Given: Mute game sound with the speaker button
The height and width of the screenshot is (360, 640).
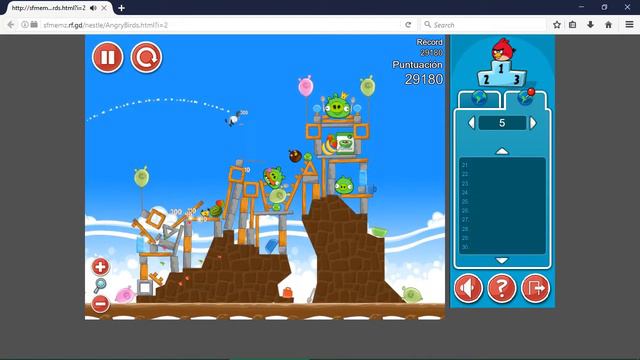Looking at the screenshot, I should (468, 288).
